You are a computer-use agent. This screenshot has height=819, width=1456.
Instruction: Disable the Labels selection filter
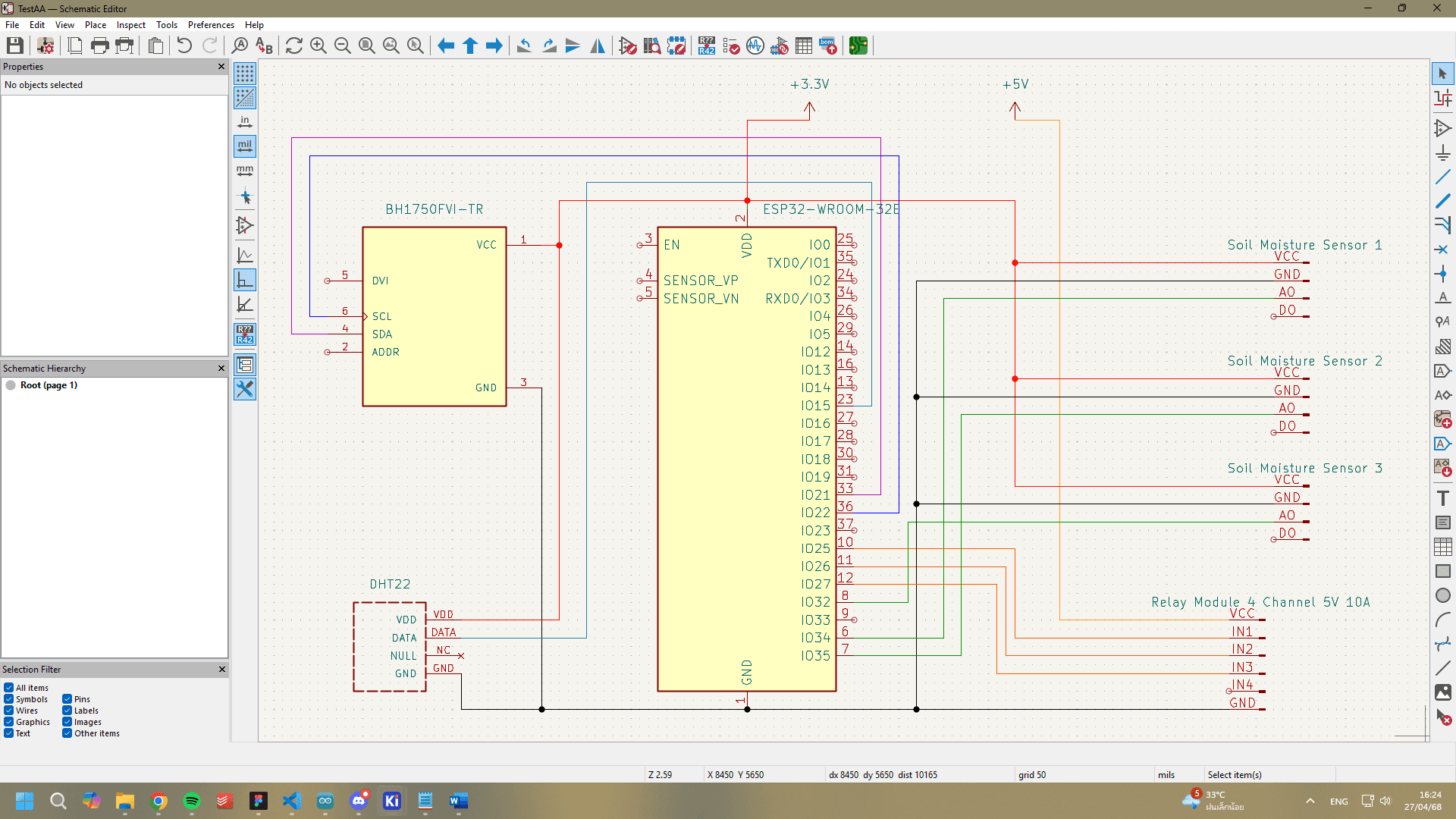click(67, 711)
